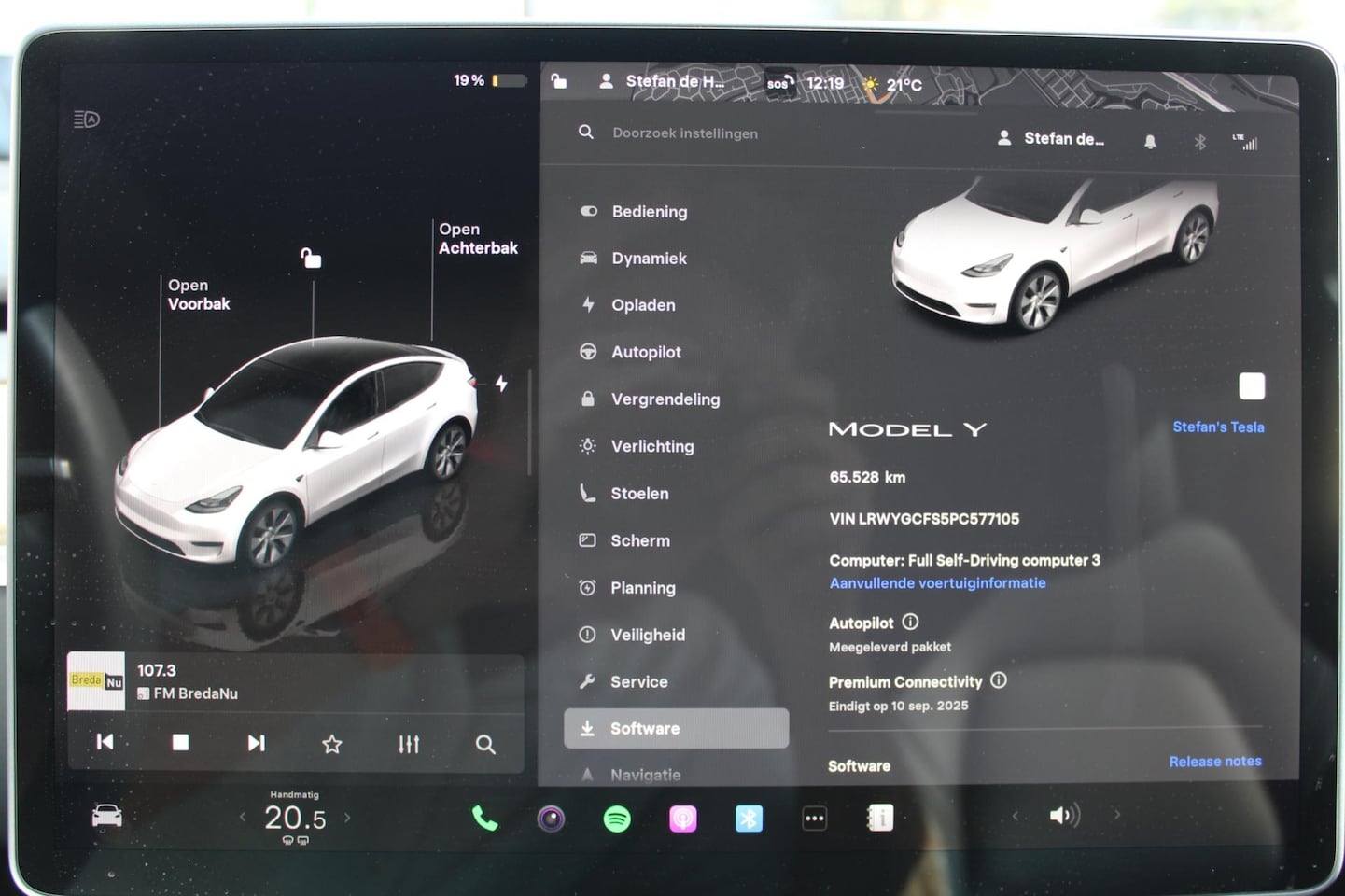Toggle the car lock icon above vehicle
This screenshot has width=1345, height=896.
coord(311,258)
